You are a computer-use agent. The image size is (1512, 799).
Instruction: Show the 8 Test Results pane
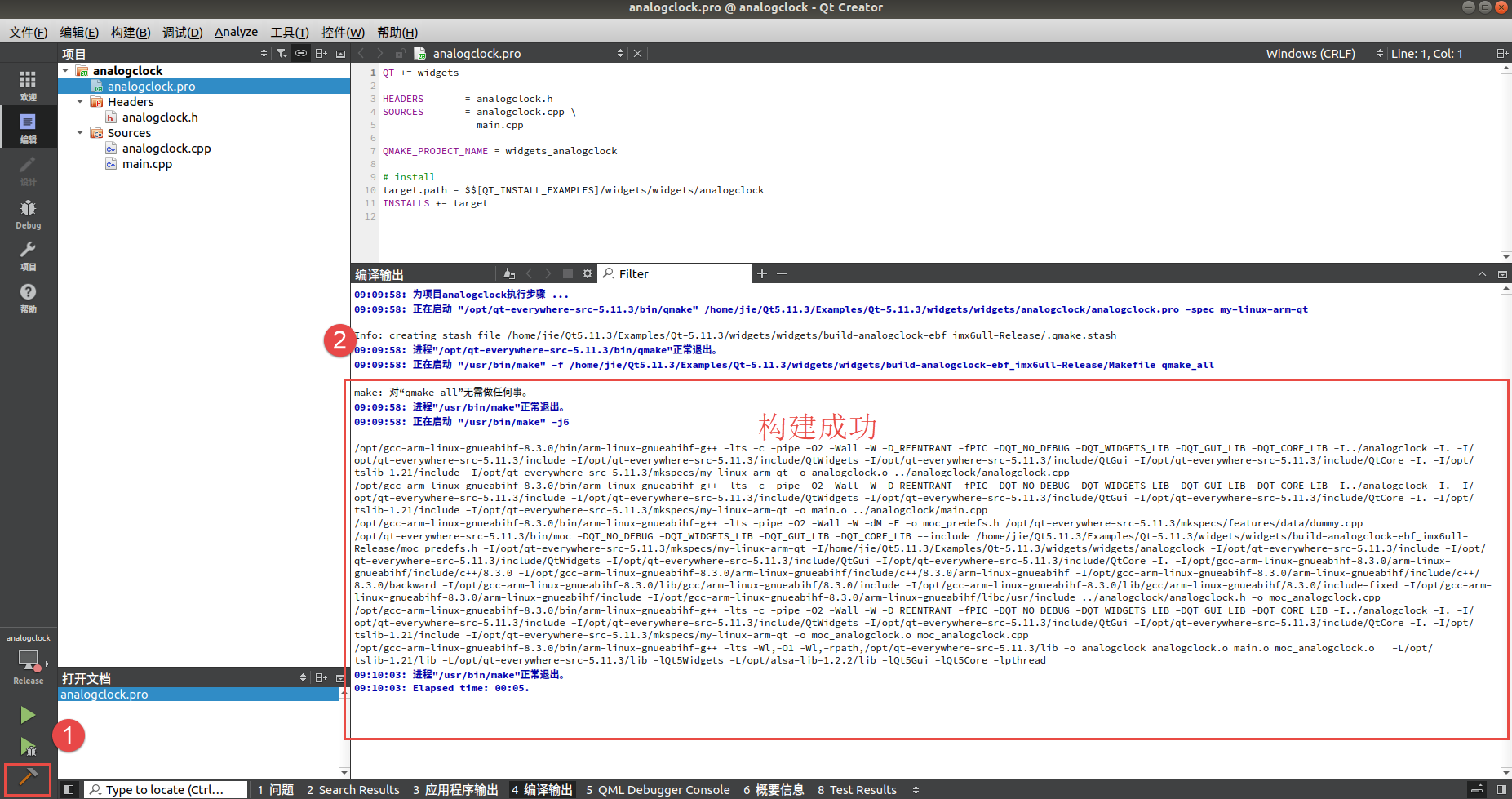tap(857, 789)
